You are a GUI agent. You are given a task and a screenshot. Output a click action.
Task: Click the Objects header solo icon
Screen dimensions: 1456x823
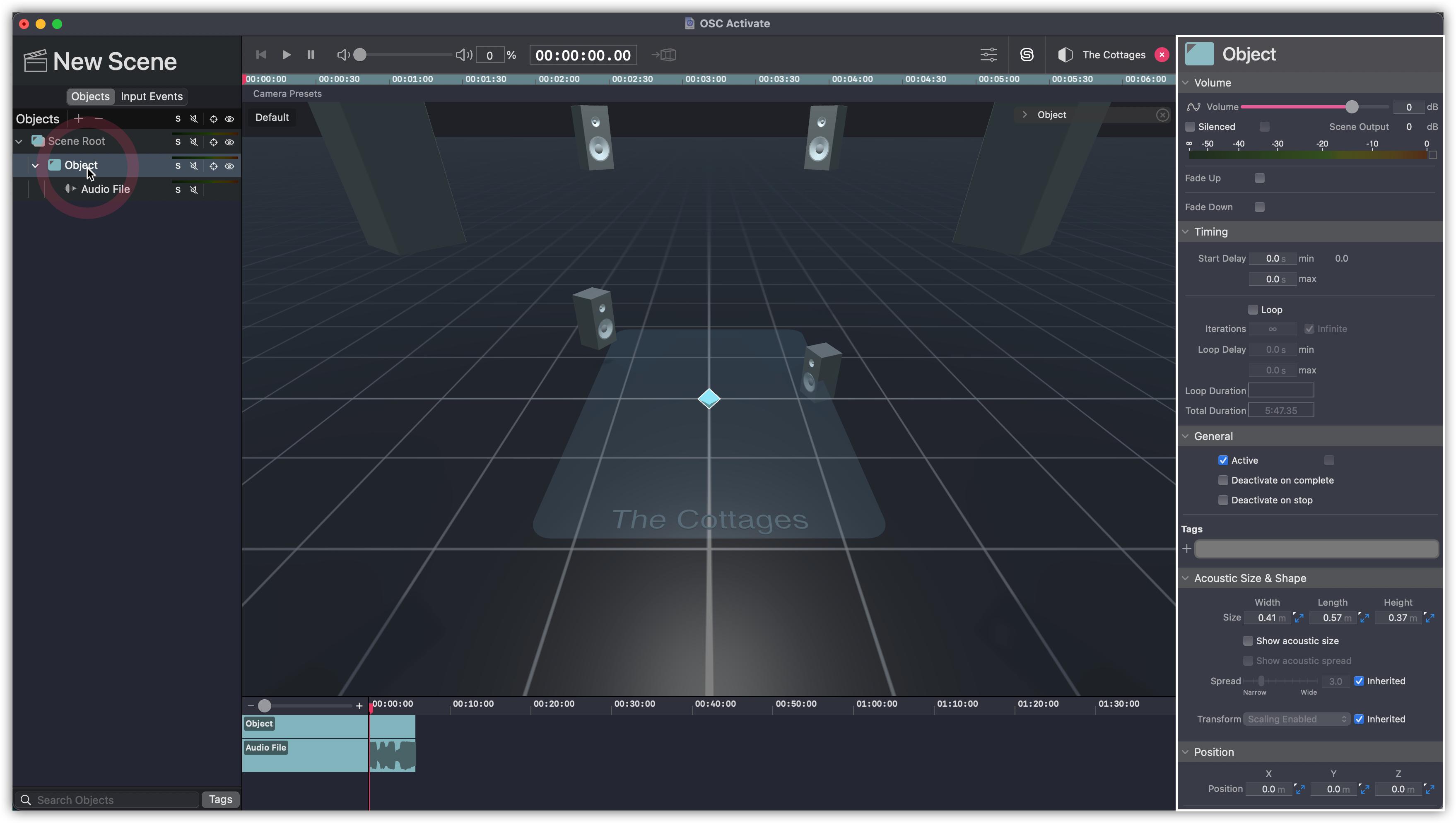coord(178,119)
